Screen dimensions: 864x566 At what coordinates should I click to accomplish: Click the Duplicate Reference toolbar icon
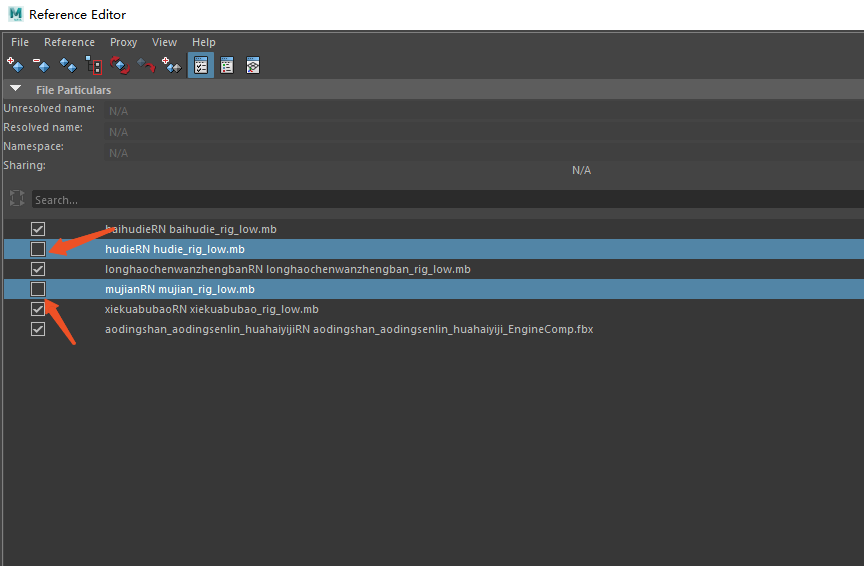point(67,65)
